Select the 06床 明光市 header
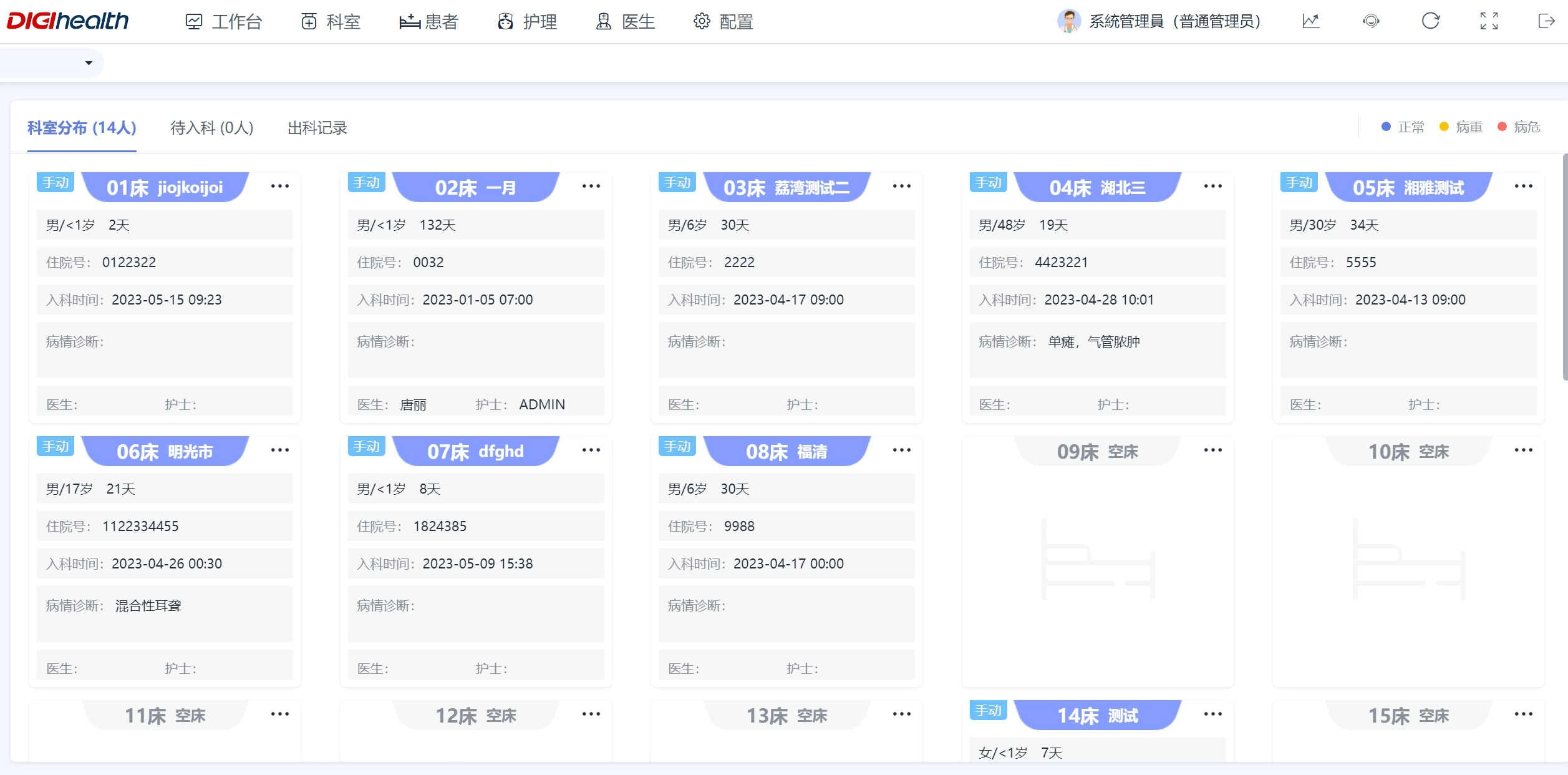 (x=165, y=451)
